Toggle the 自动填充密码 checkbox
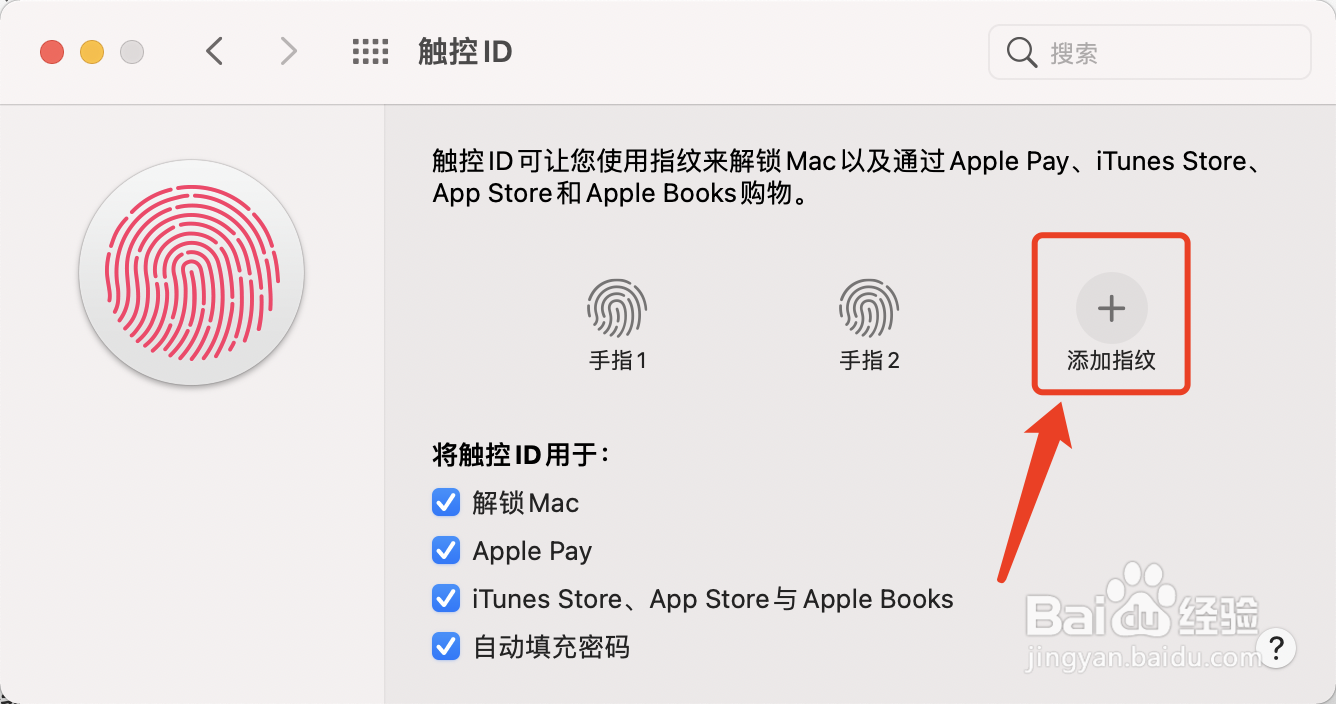 click(x=445, y=646)
